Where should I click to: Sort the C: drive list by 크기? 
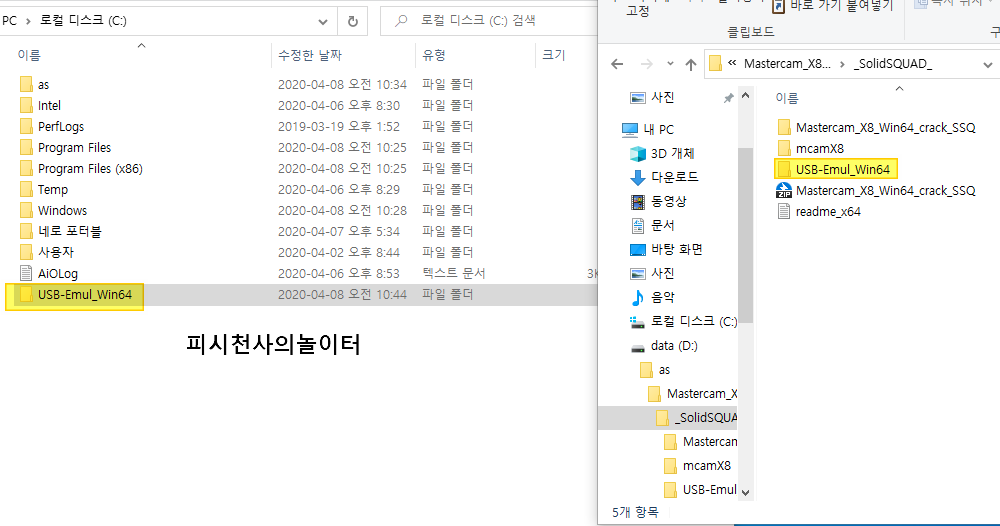click(554, 55)
